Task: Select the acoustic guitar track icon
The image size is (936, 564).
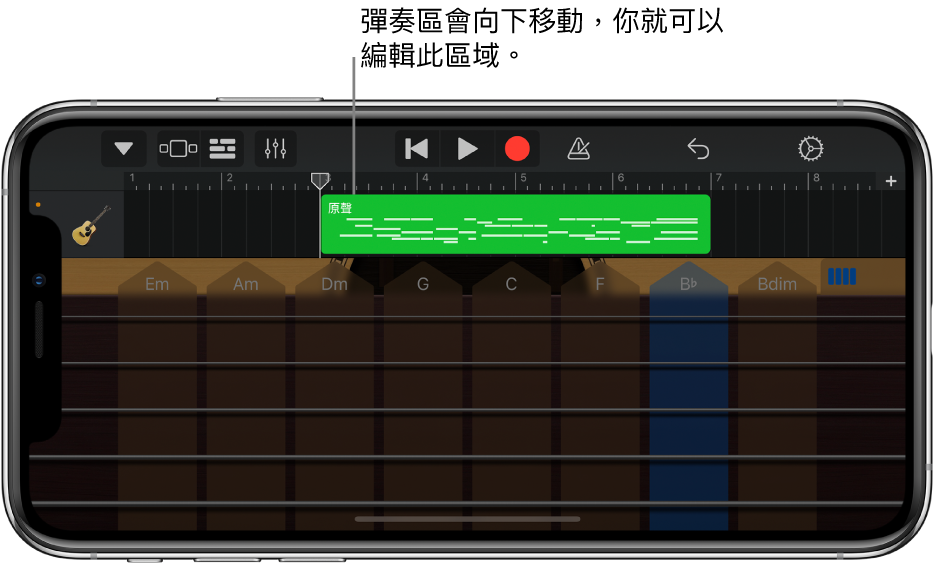Action: pos(91,225)
